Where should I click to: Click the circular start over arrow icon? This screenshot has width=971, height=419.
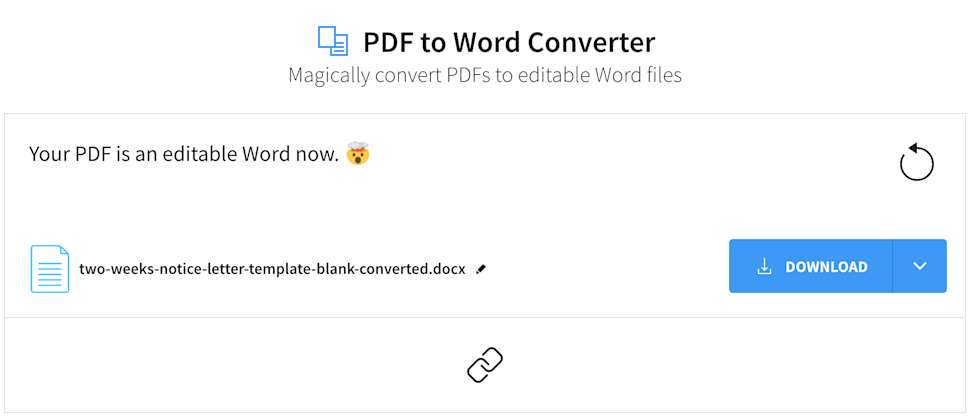pos(917,162)
